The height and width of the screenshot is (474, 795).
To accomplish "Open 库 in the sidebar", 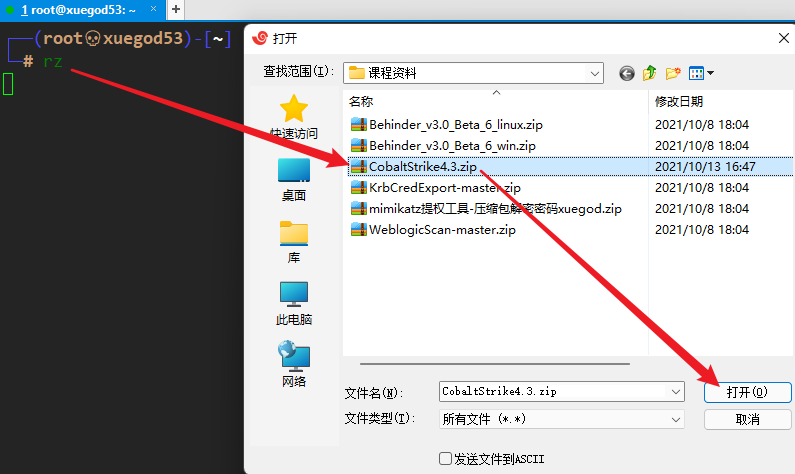I will pyautogui.click(x=294, y=242).
